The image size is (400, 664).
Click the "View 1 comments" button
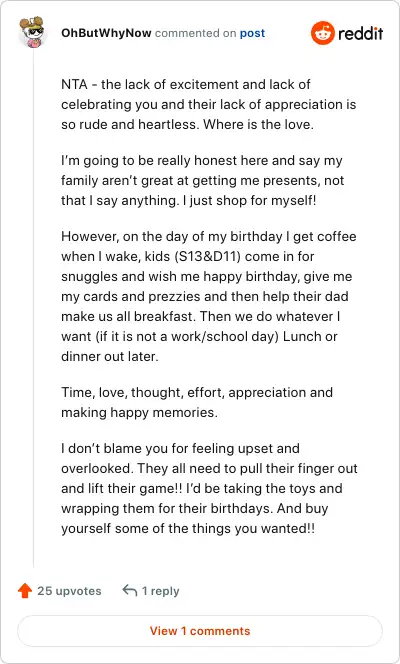[x=200, y=631]
